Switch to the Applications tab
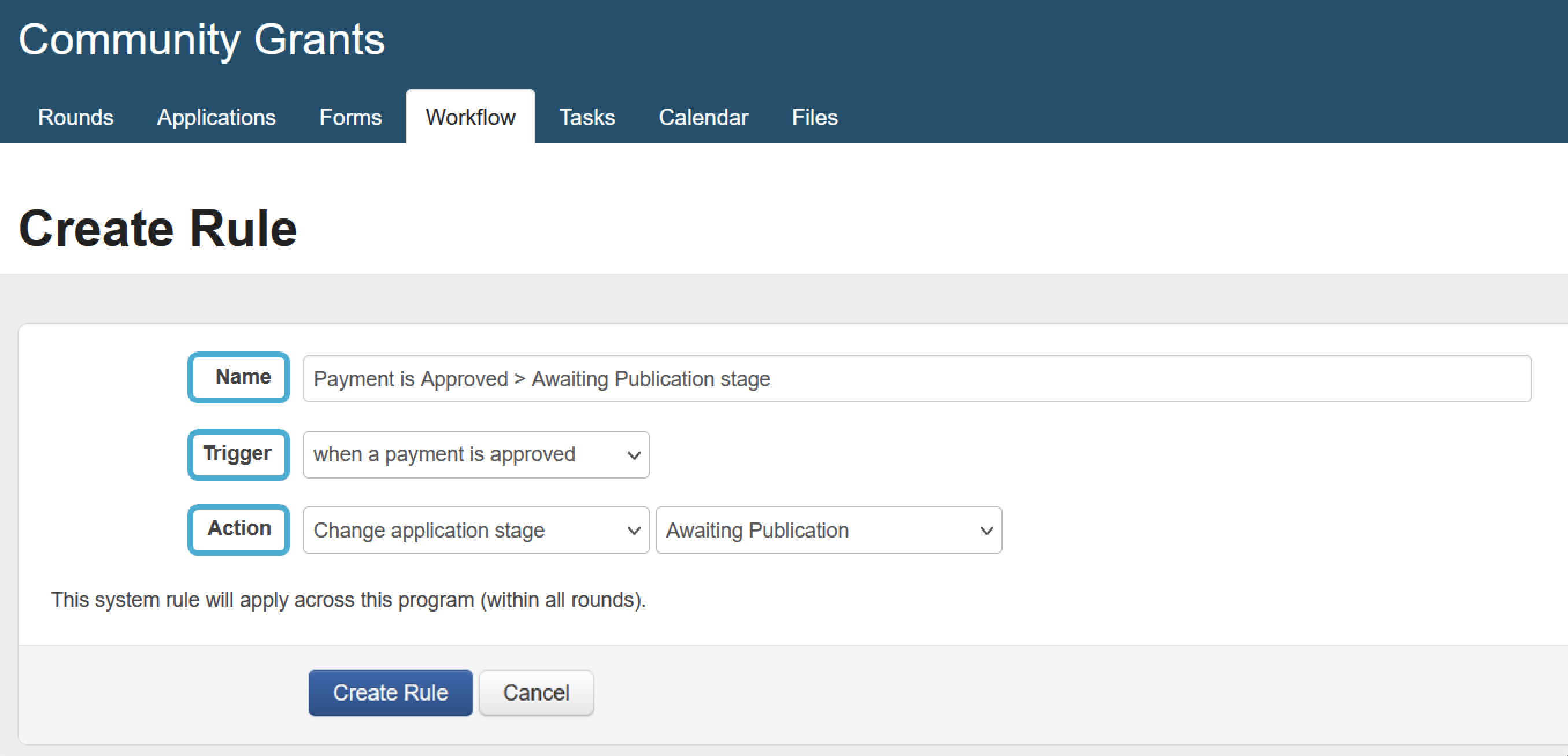Screen dimensions: 1568x756 coord(216,117)
